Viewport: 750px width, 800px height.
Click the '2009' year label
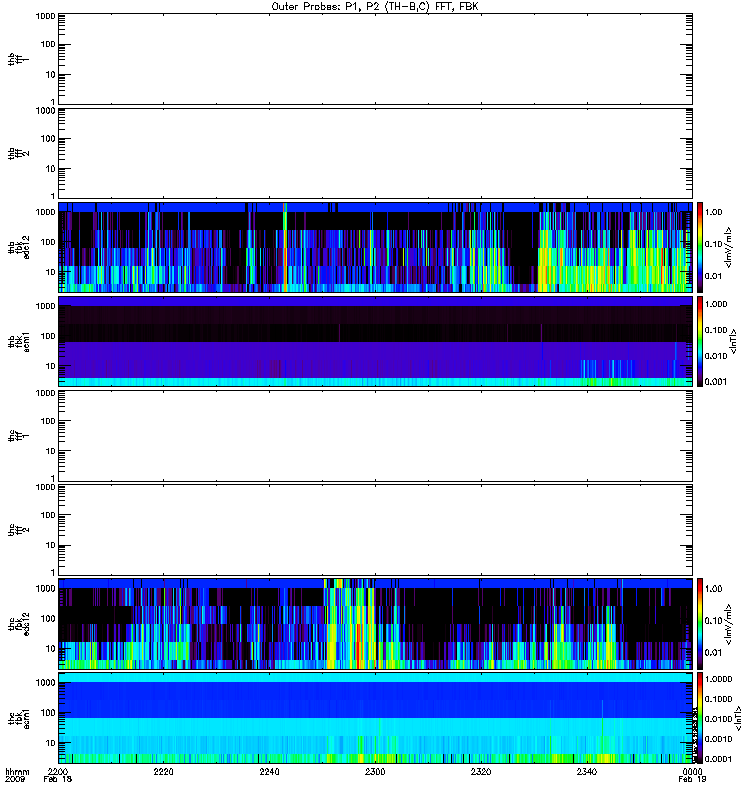point(13,780)
